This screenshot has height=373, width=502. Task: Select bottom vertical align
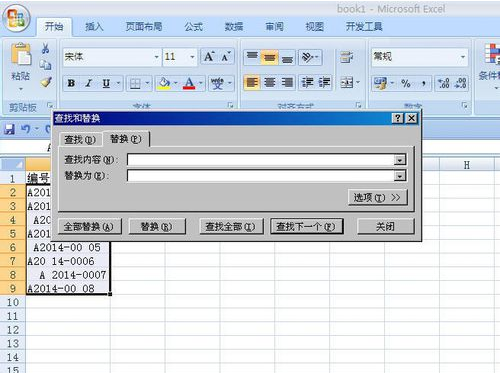point(287,57)
